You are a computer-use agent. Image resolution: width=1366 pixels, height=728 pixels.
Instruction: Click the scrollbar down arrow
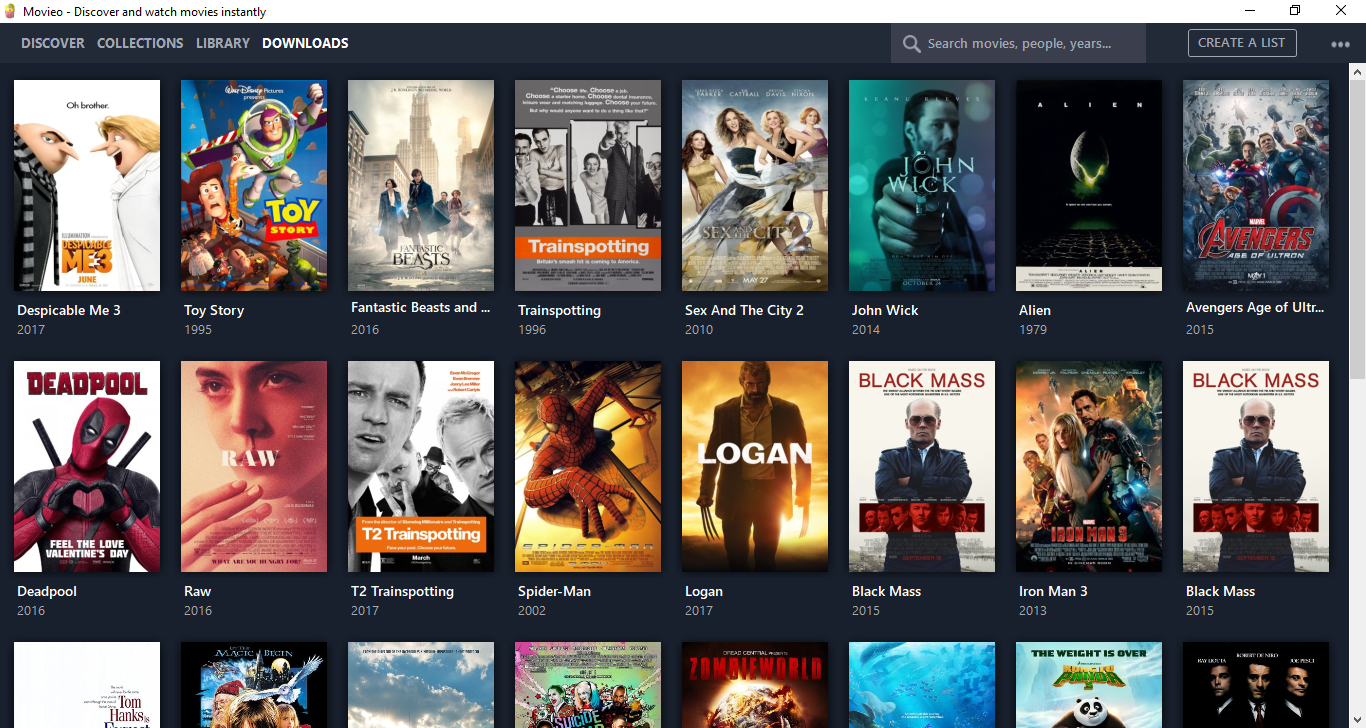click(x=1358, y=719)
